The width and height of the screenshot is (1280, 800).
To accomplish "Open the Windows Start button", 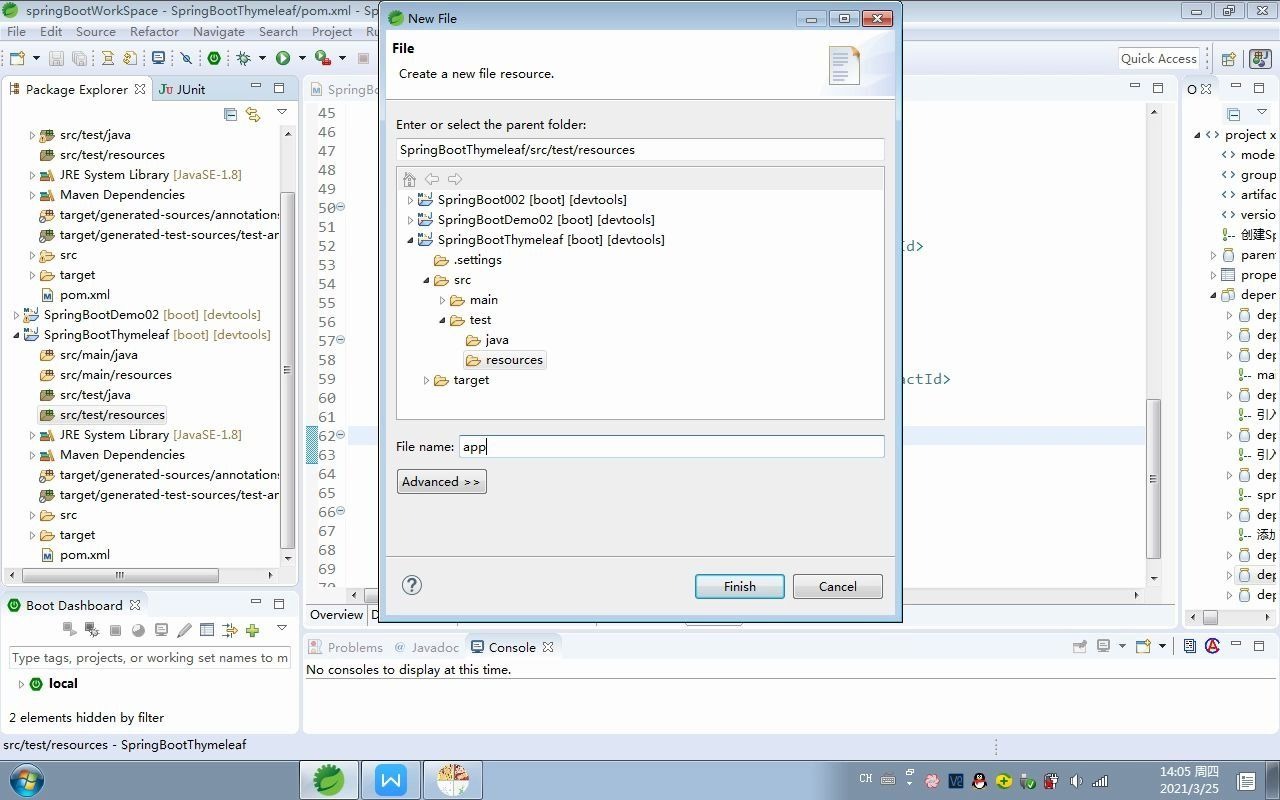I will coord(26,779).
